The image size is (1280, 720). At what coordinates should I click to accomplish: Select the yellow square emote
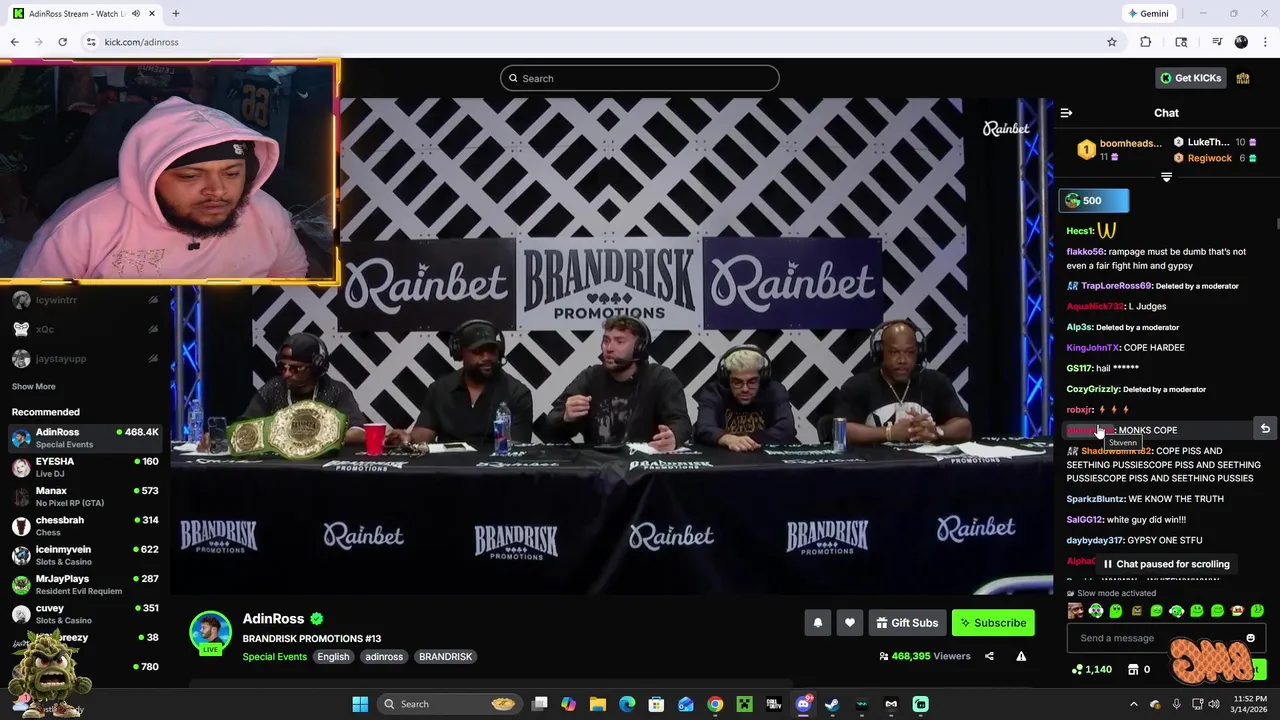[x=1136, y=611]
